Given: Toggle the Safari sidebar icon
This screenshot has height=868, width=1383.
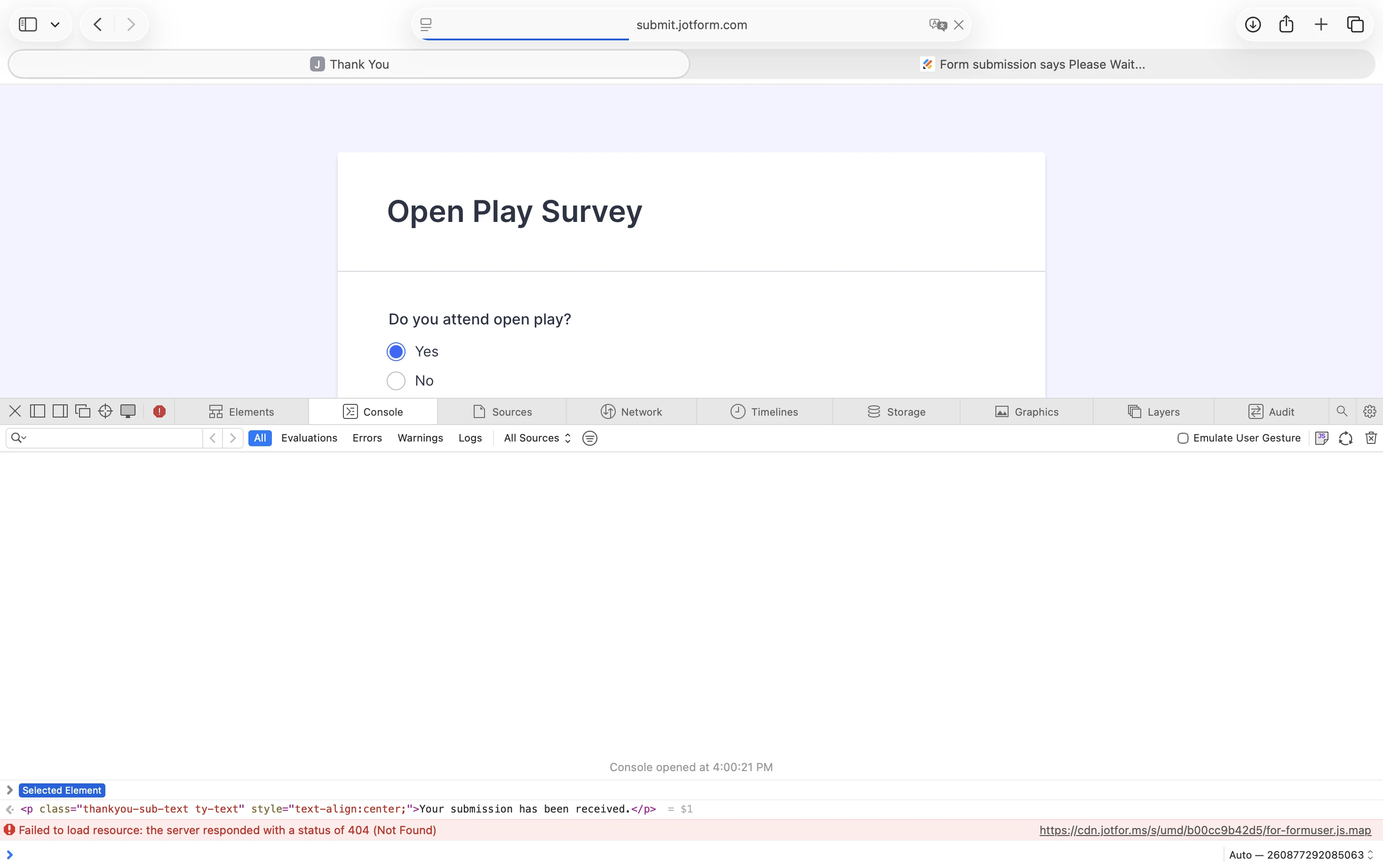Looking at the screenshot, I should [x=28, y=24].
